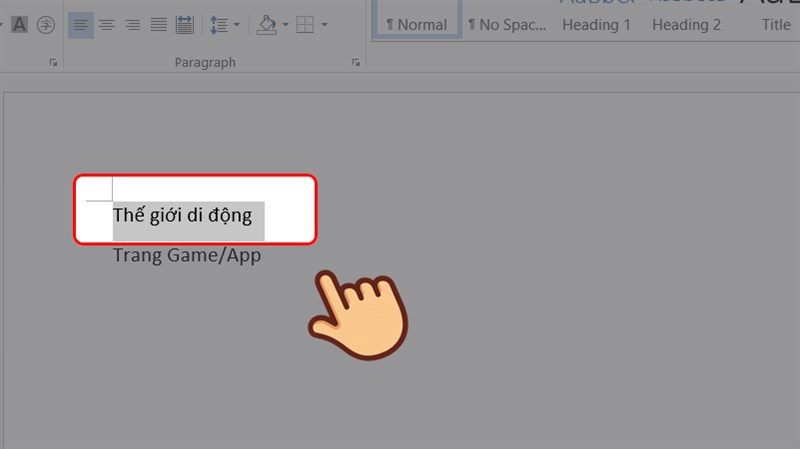Apply the Heading 2 style
The width and height of the screenshot is (800, 449).
pyautogui.click(x=686, y=24)
